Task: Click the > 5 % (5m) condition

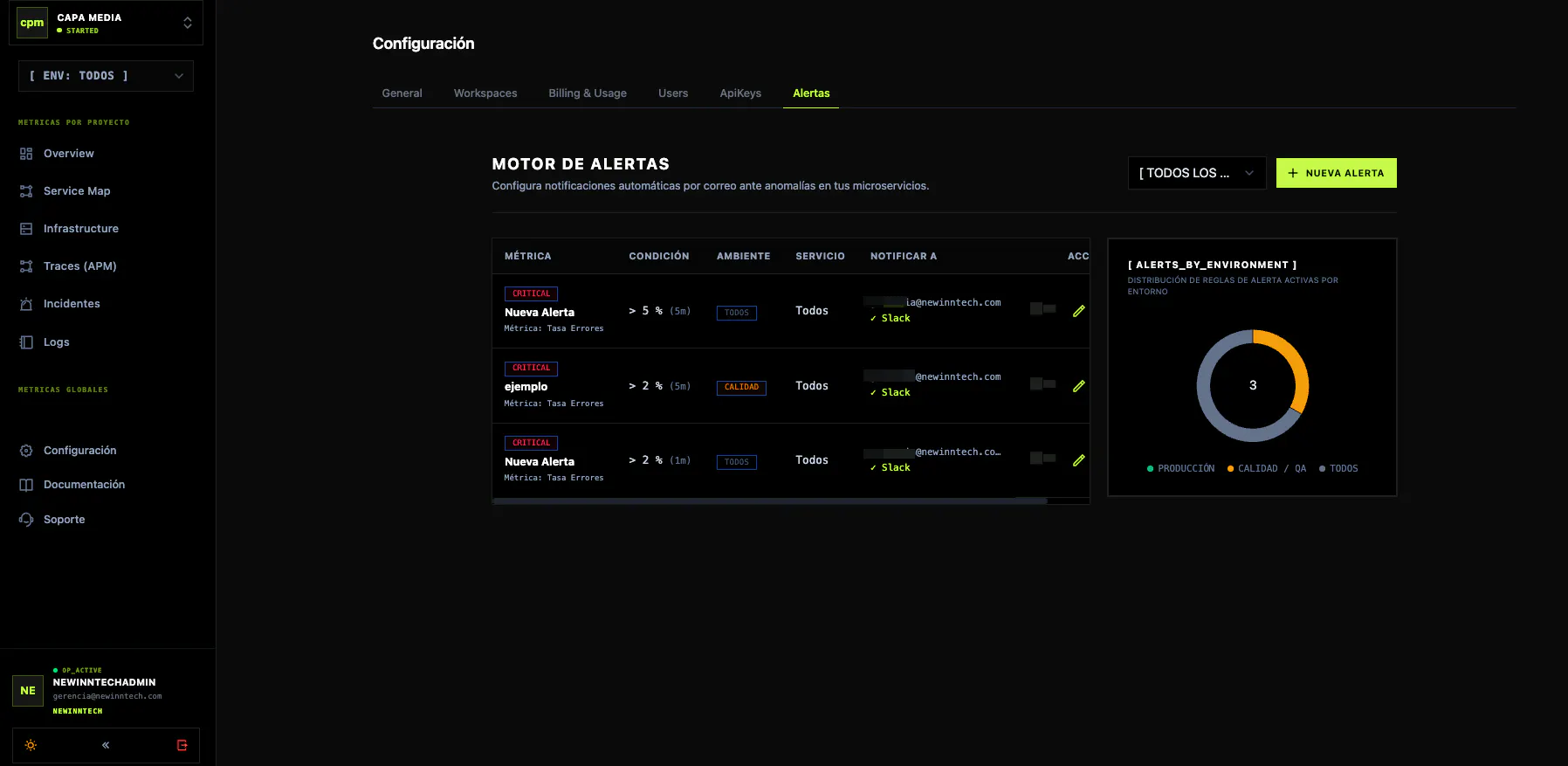Action: [x=660, y=311]
